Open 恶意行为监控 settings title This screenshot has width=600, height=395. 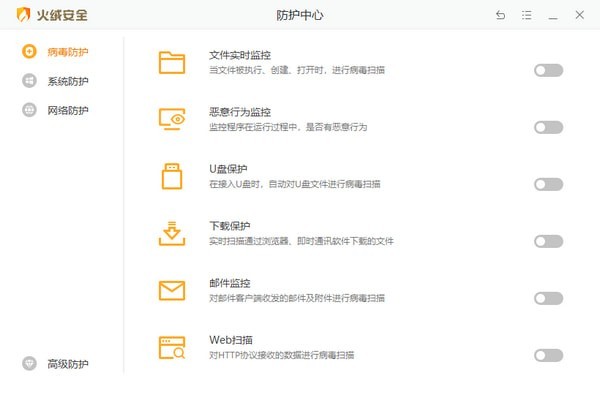click(240, 112)
